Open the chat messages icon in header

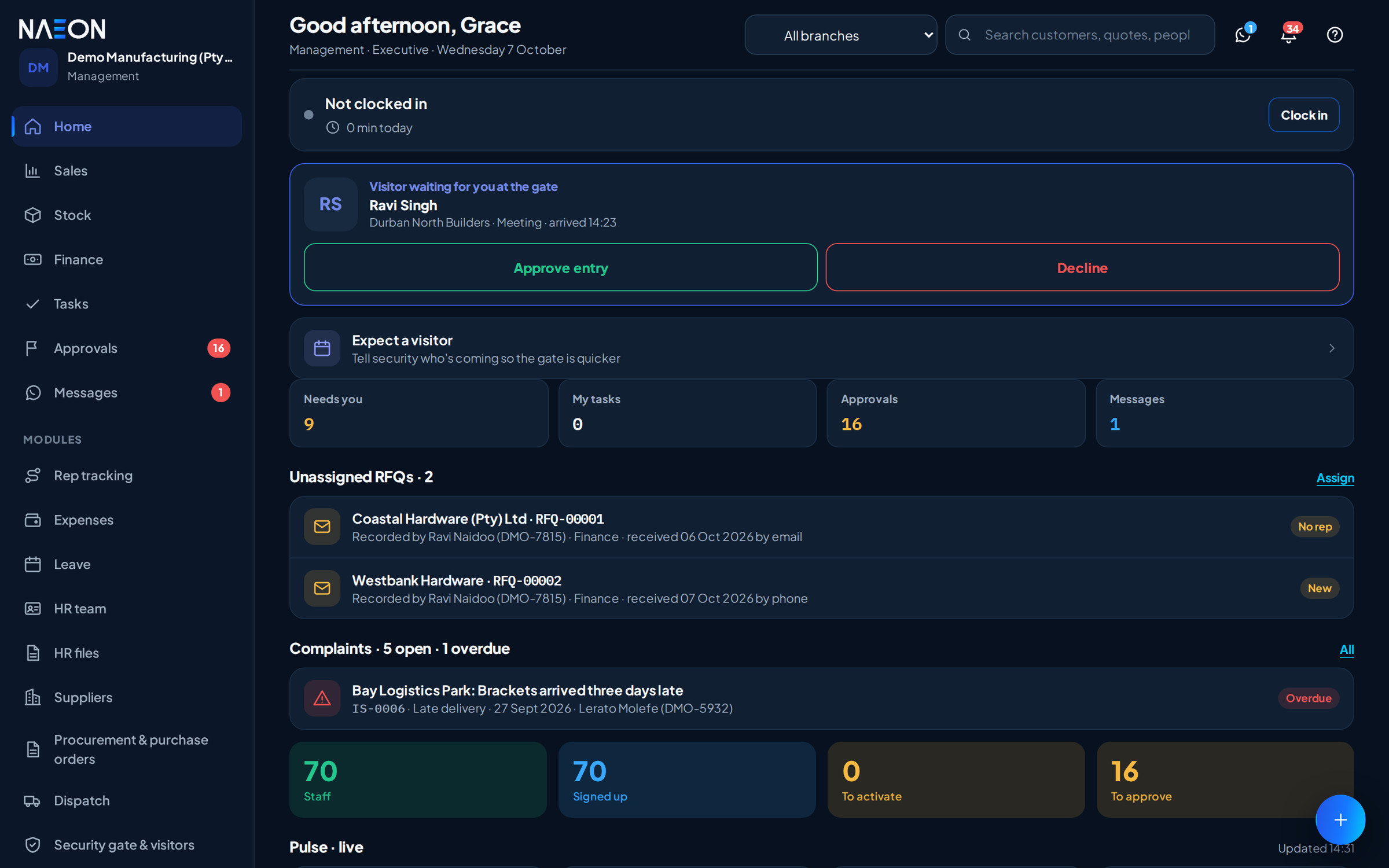pos(1243,35)
